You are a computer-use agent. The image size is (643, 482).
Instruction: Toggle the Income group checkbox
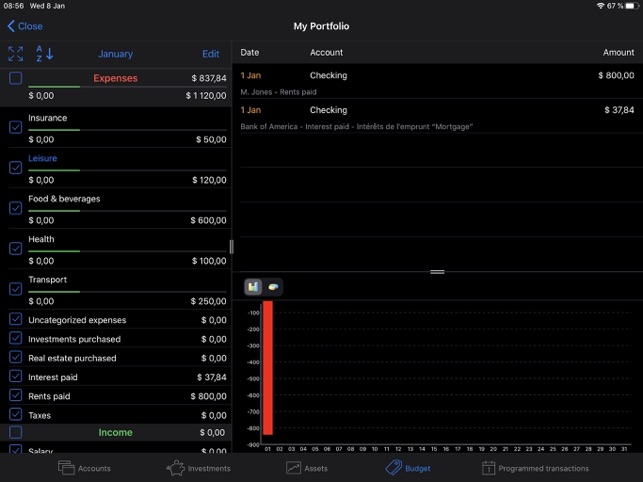(16, 432)
